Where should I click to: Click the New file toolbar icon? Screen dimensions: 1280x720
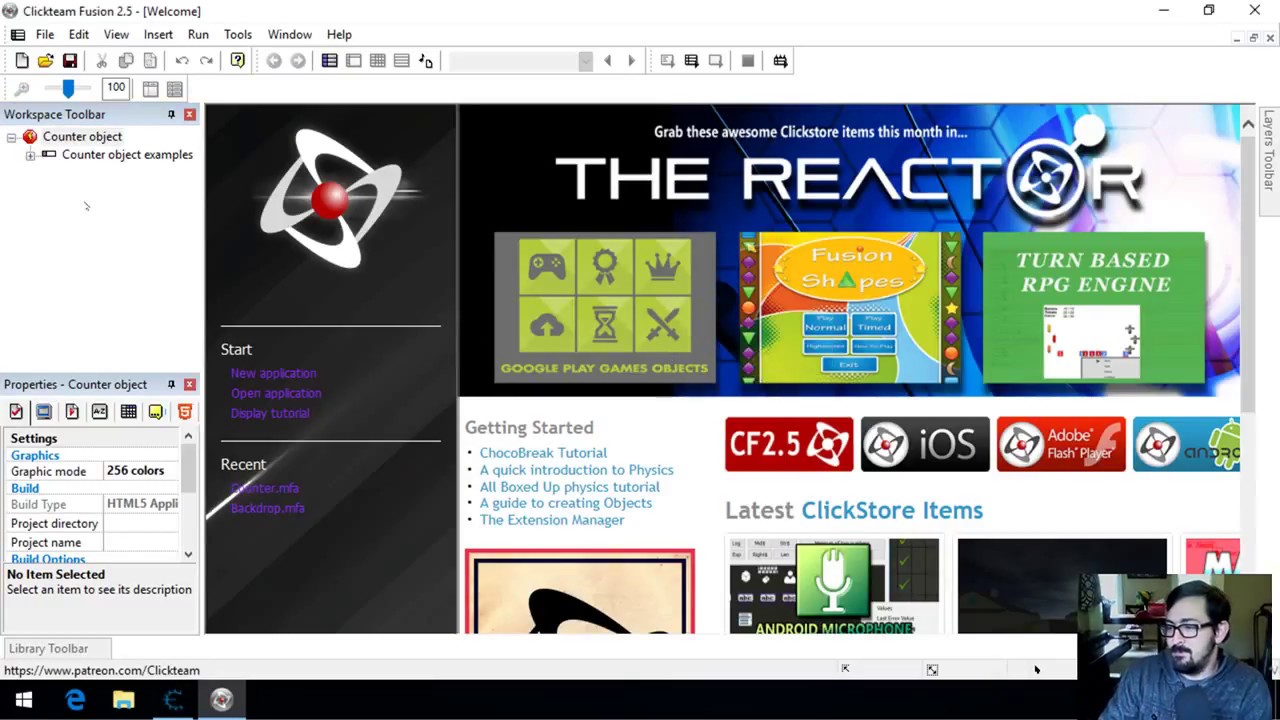tap(22, 61)
